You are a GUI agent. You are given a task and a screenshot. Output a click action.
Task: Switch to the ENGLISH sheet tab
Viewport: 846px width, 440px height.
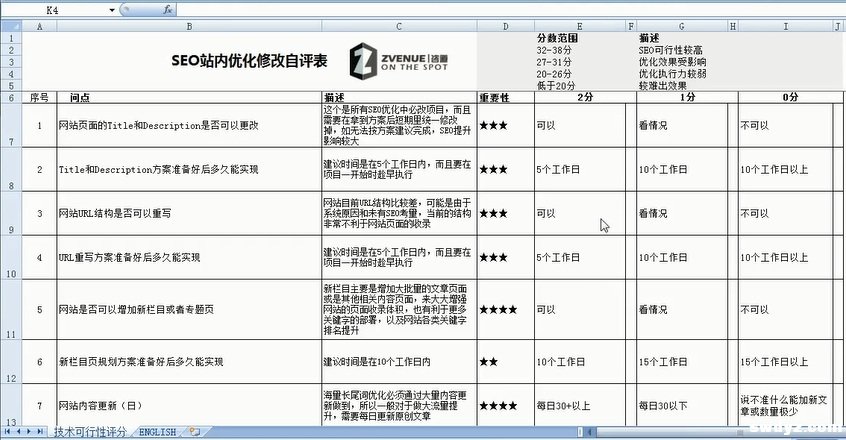point(157,432)
